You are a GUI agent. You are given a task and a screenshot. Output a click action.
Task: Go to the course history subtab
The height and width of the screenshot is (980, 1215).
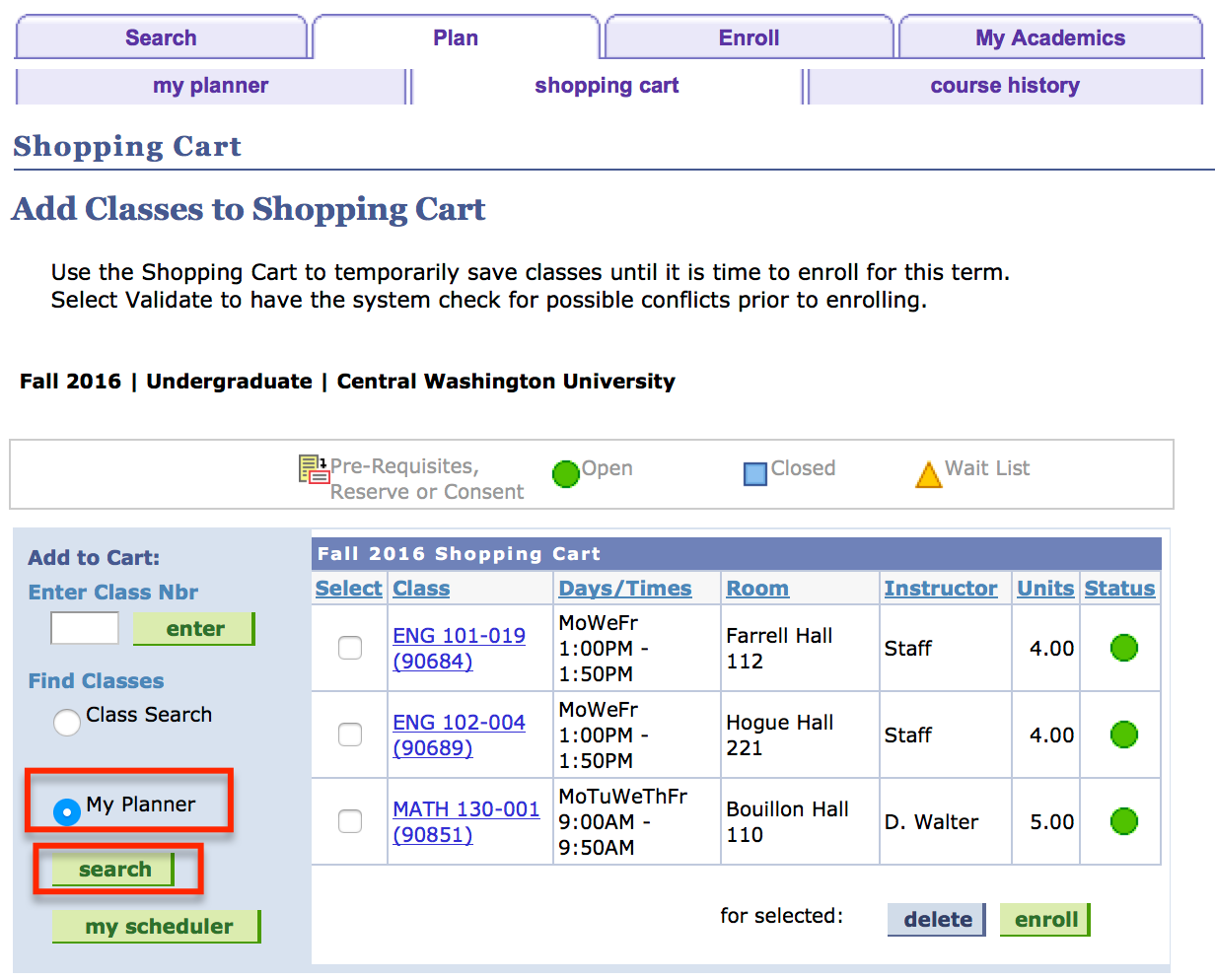[1004, 86]
